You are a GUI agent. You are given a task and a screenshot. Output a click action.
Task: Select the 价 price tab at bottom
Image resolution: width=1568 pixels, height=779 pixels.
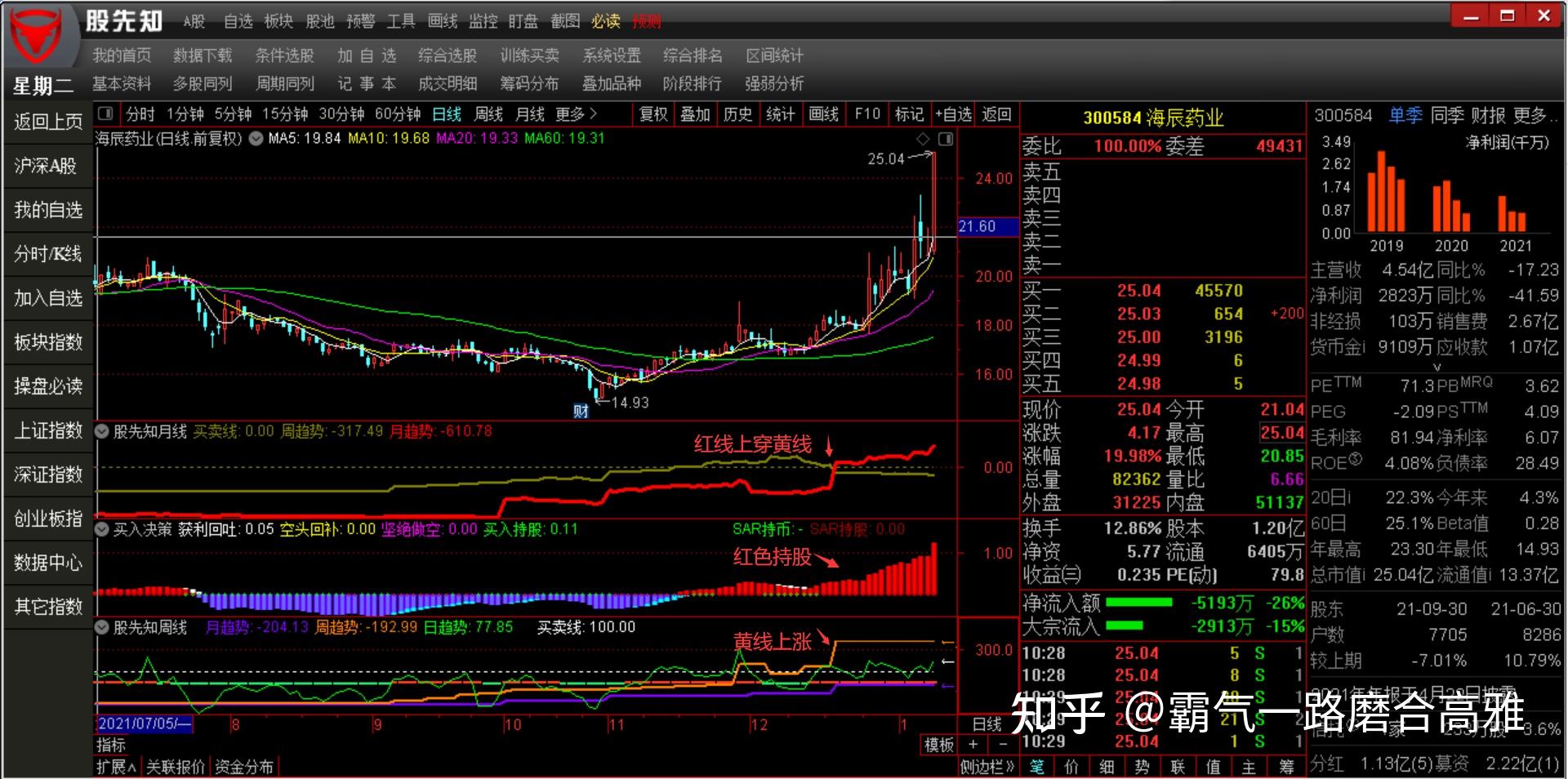point(1071,767)
